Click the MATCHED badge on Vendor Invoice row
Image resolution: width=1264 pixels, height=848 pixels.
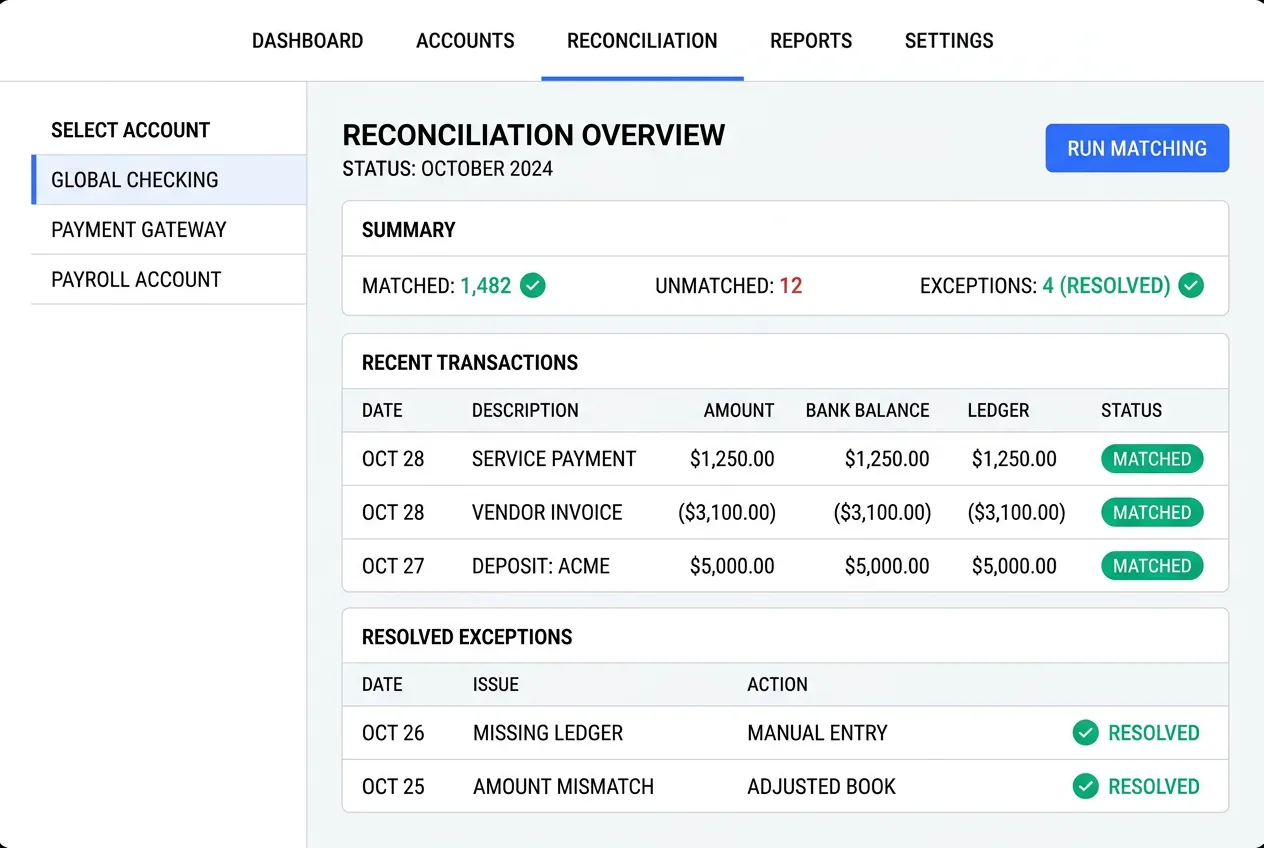[x=1151, y=512]
